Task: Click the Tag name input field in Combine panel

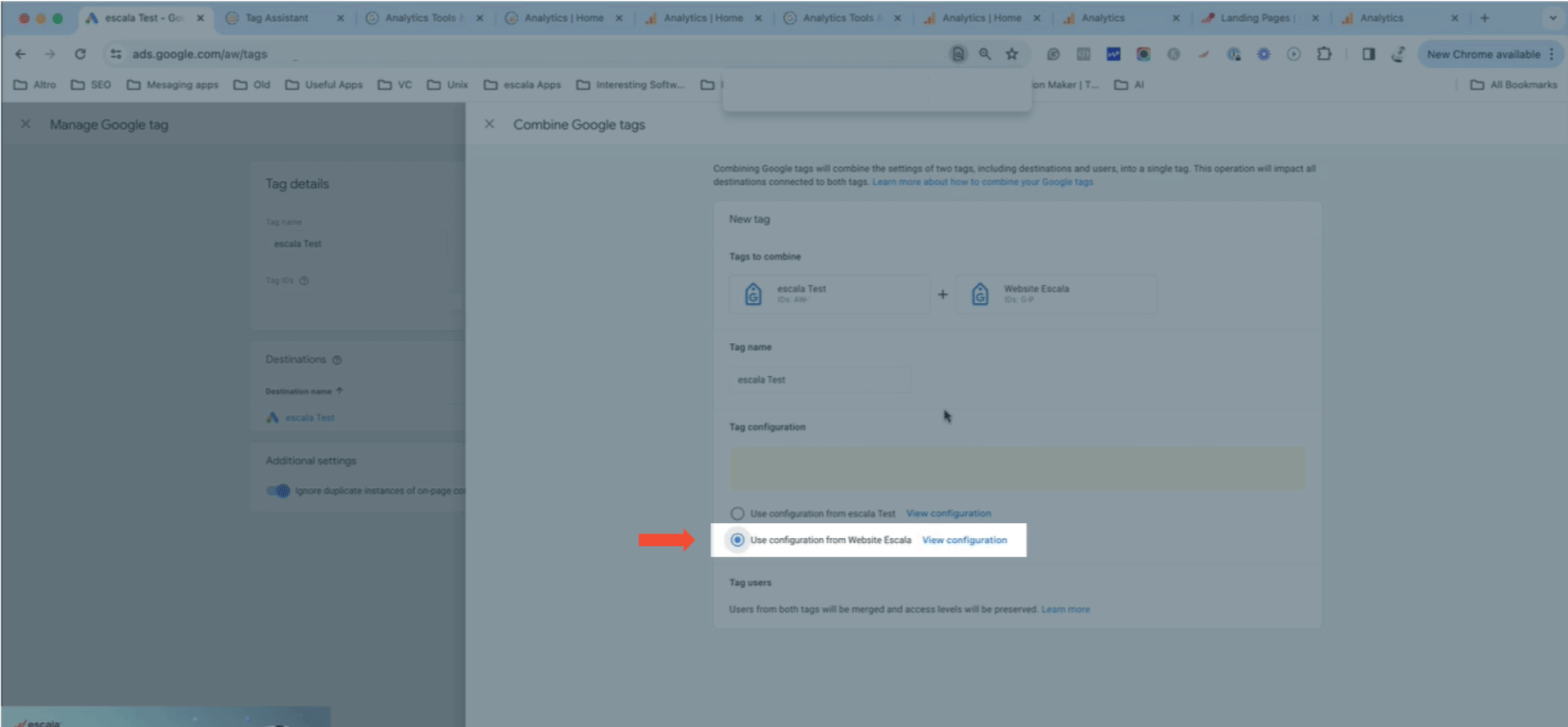Action: 820,380
